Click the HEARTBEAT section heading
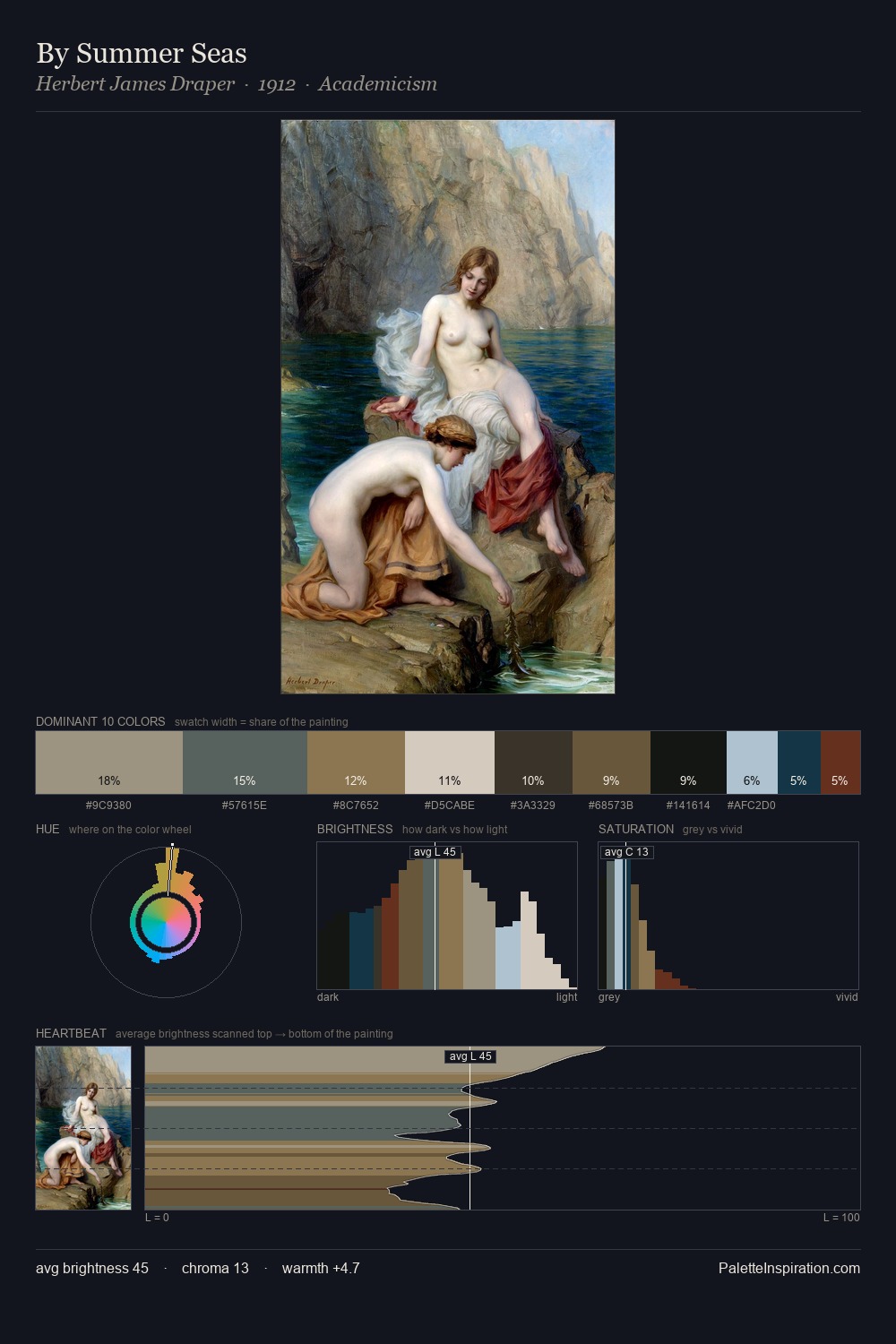The height and width of the screenshot is (1344, 896). [71, 1033]
